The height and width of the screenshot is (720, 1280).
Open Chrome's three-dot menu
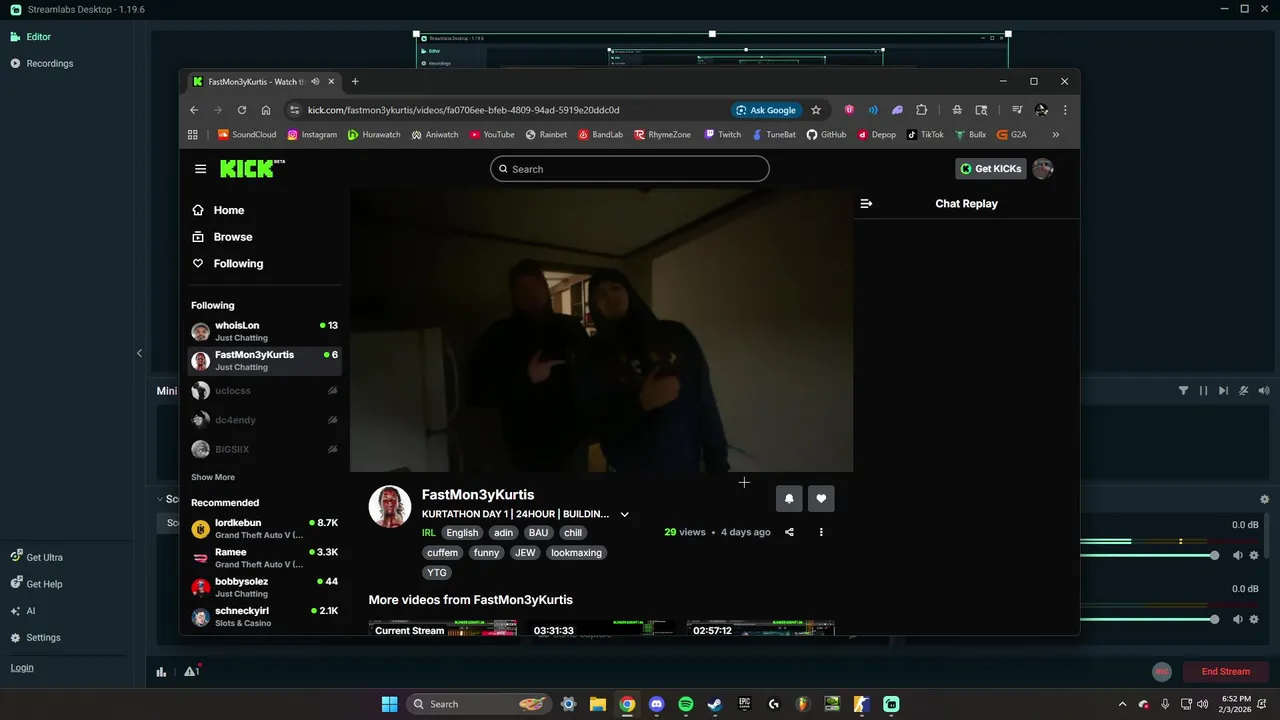pos(1065,110)
